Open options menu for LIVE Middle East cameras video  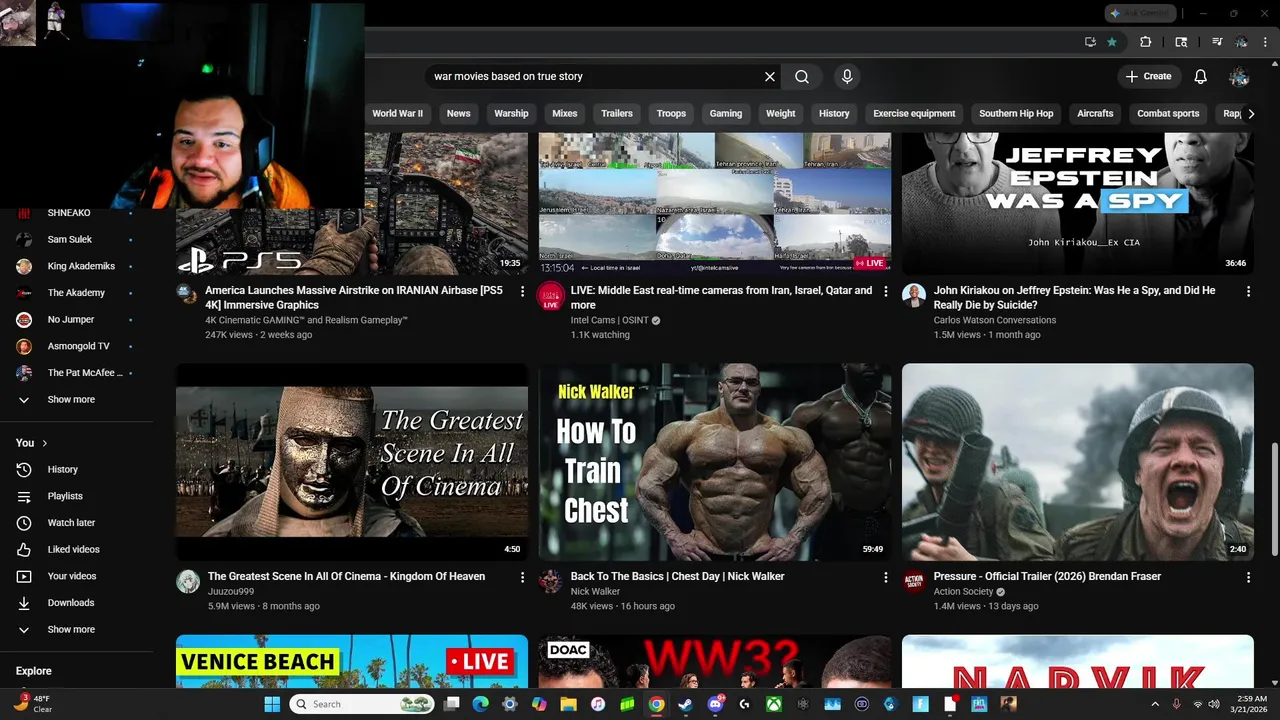[885, 291]
